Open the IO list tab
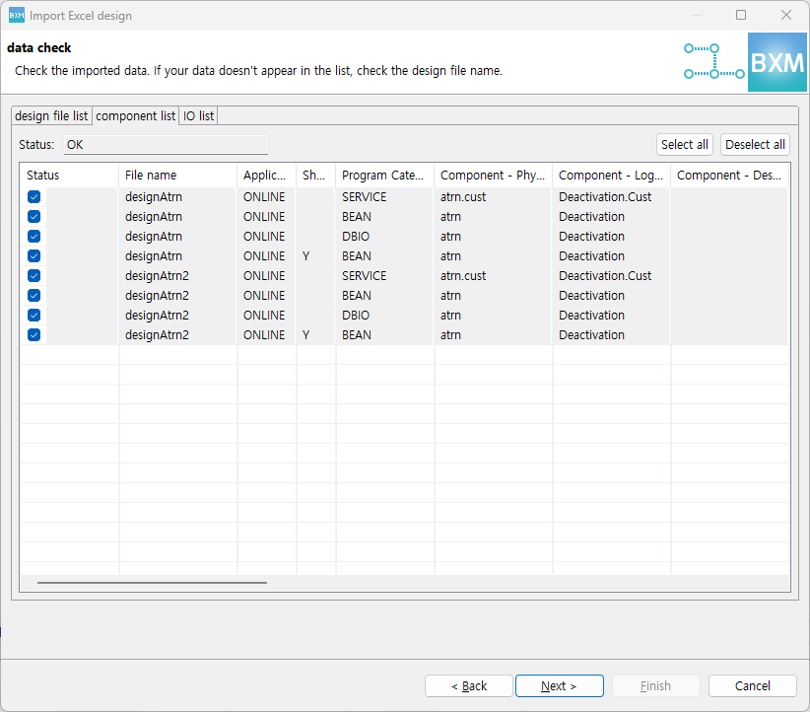This screenshot has width=810, height=712. (198, 116)
